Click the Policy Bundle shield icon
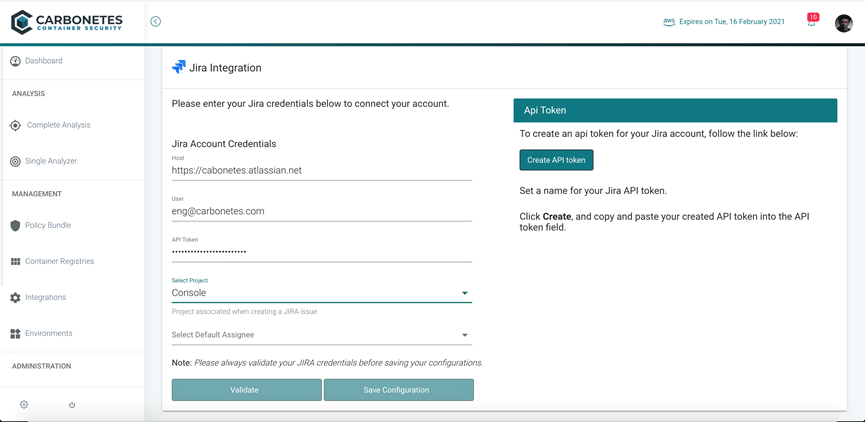The image size is (865, 422). pyautogui.click(x=15, y=226)
